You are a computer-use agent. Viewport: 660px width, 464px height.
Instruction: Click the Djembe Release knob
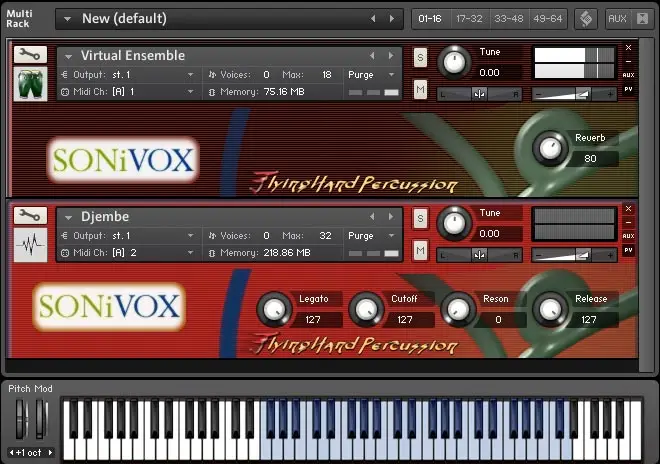pos(550,310)
